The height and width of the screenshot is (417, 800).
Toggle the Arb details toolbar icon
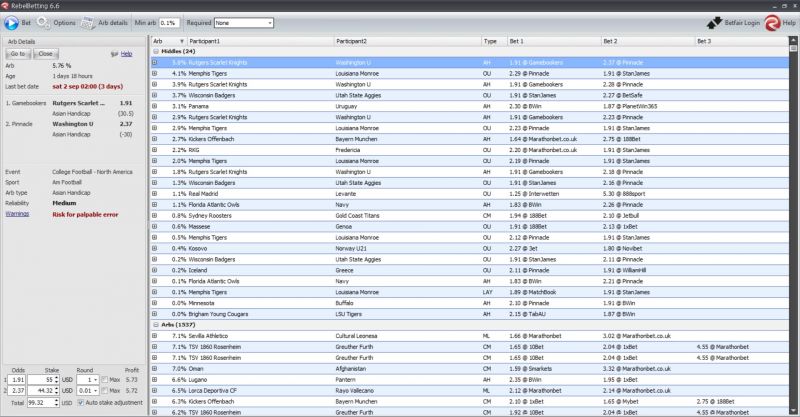pos(88,23)
